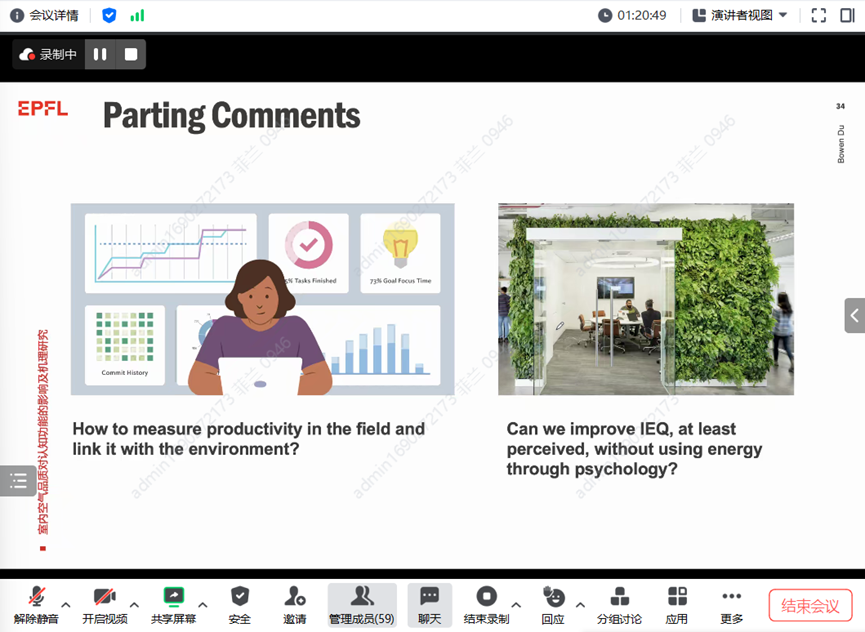Check the green network signal bars icon
This screenshot has height=632, width=865.
[x=137, y=15]
